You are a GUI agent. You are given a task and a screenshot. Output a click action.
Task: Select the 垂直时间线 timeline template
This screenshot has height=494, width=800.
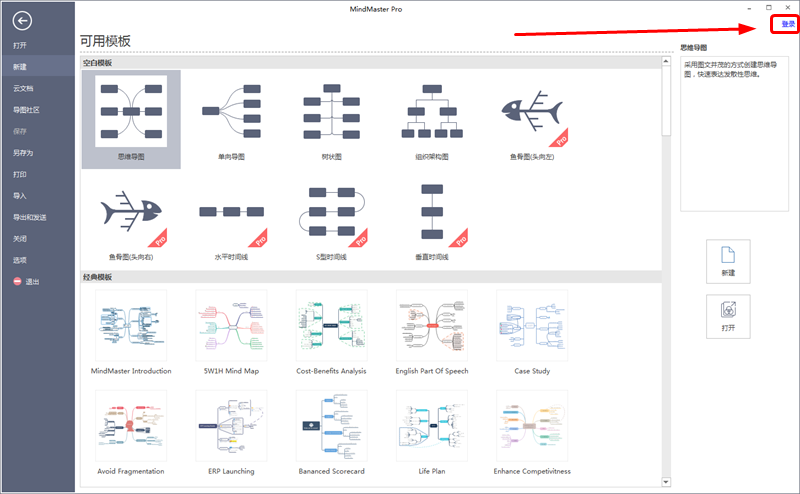tap(432, 220)
